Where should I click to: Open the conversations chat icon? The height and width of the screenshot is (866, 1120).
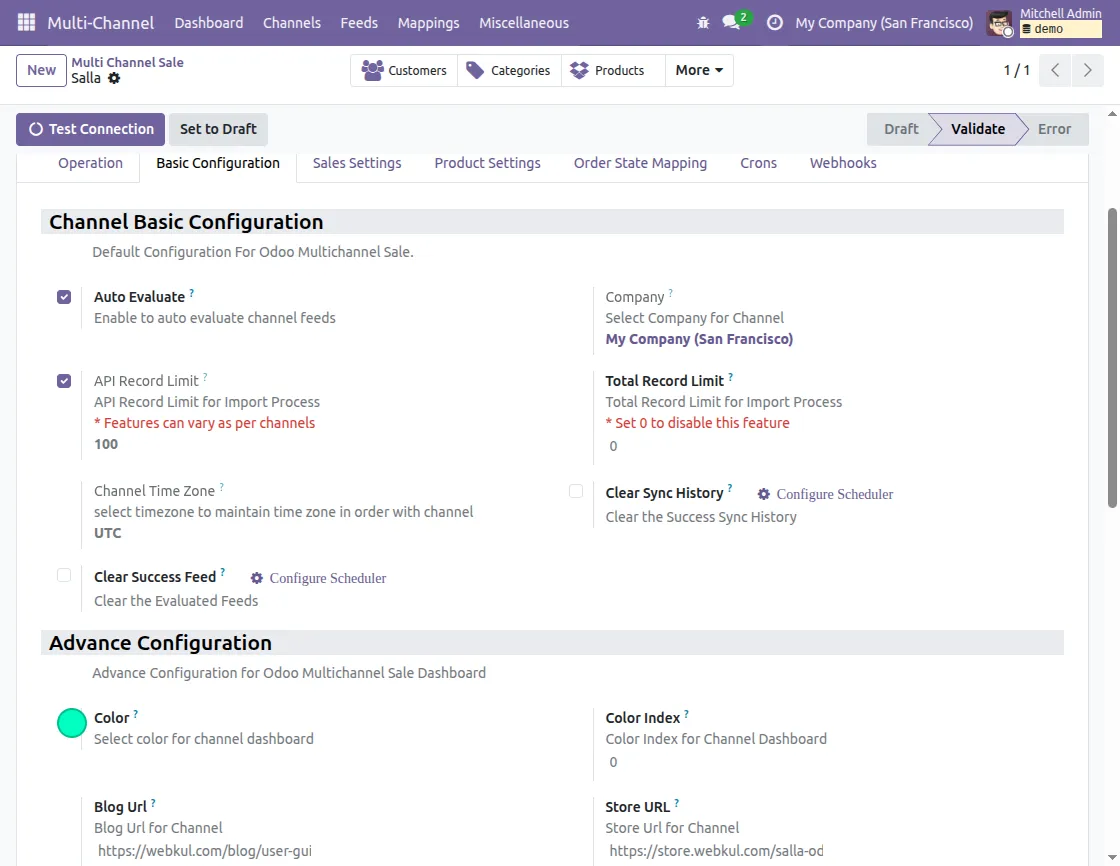point(732,22)
